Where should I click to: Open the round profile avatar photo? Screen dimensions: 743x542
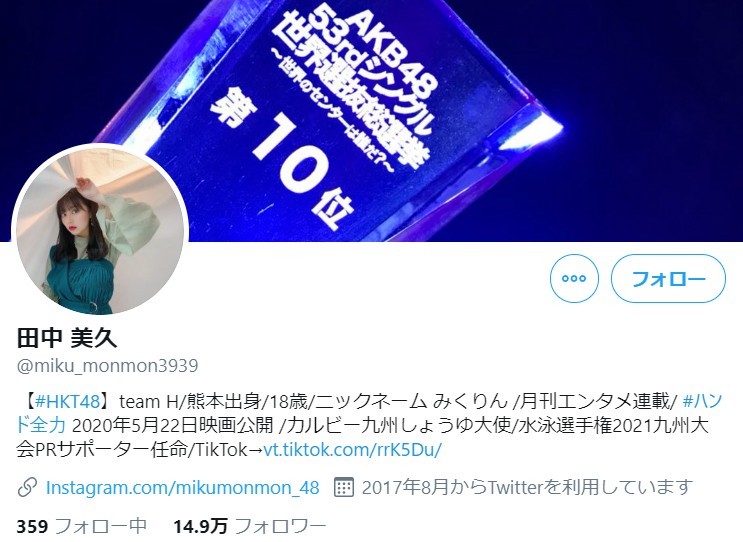100,231
